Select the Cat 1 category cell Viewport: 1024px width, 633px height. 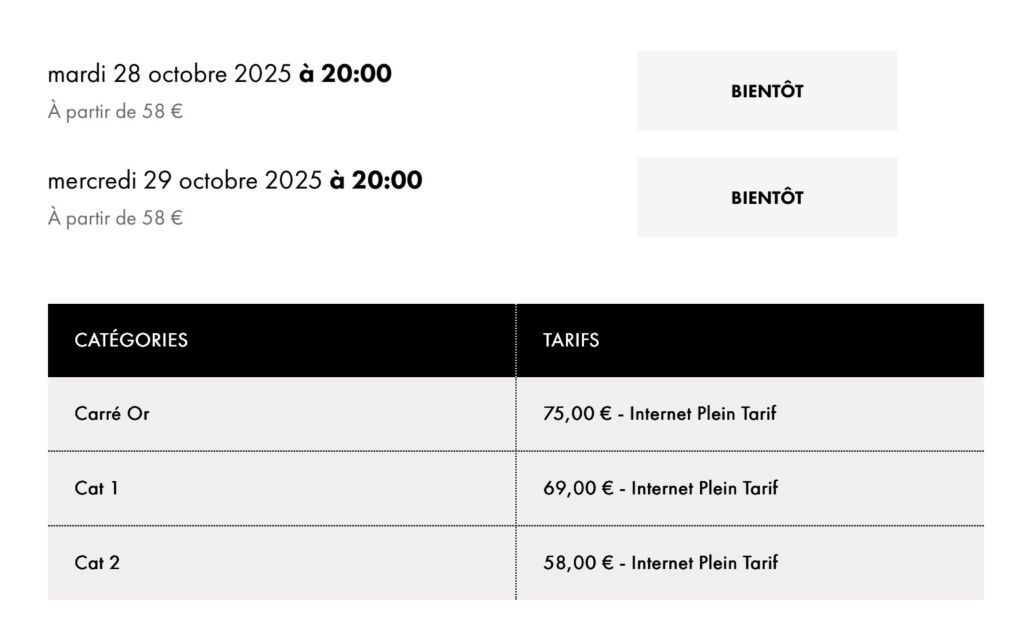pyautogui.click(x=96, y=488)
